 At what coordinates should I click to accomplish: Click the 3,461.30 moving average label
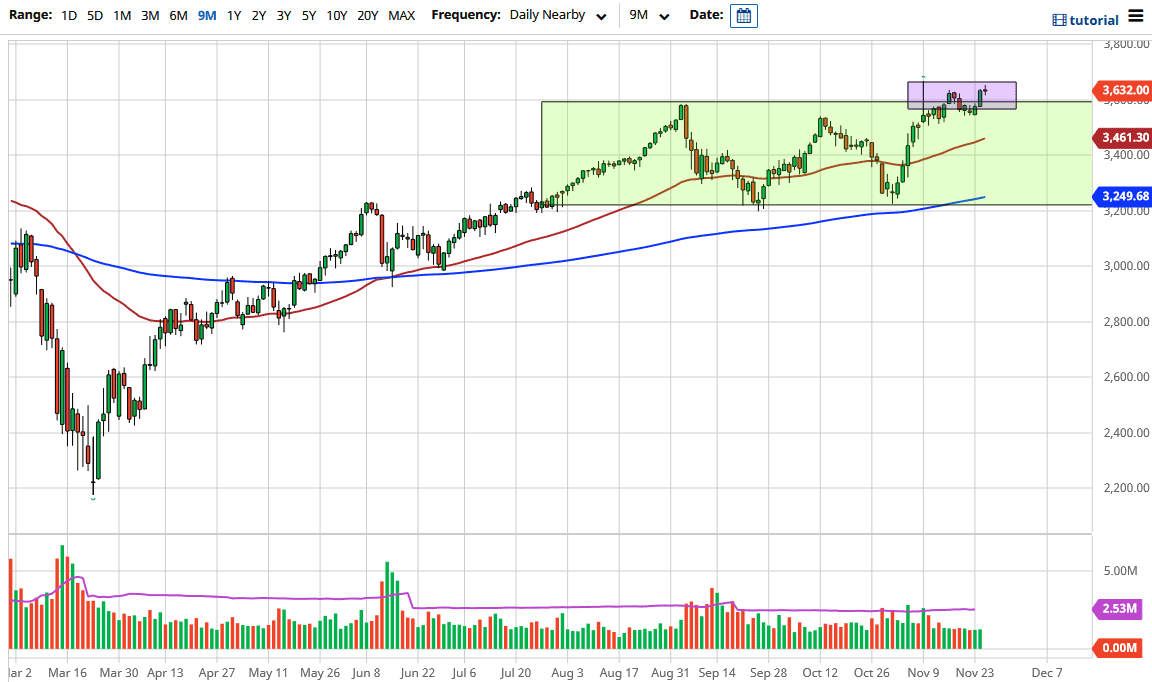click(1123, 137)
